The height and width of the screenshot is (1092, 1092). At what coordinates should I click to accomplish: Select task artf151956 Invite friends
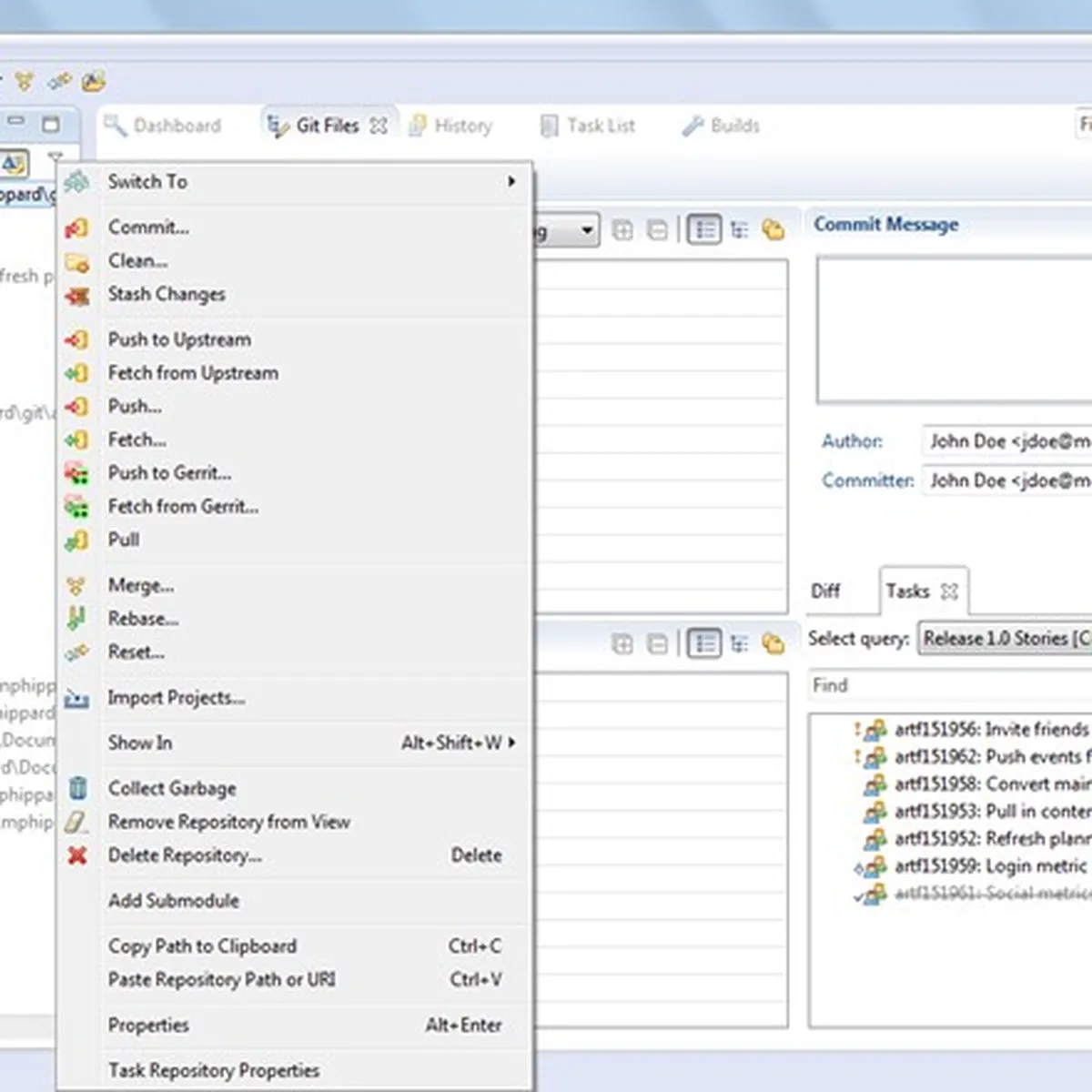tap(990, 730)
